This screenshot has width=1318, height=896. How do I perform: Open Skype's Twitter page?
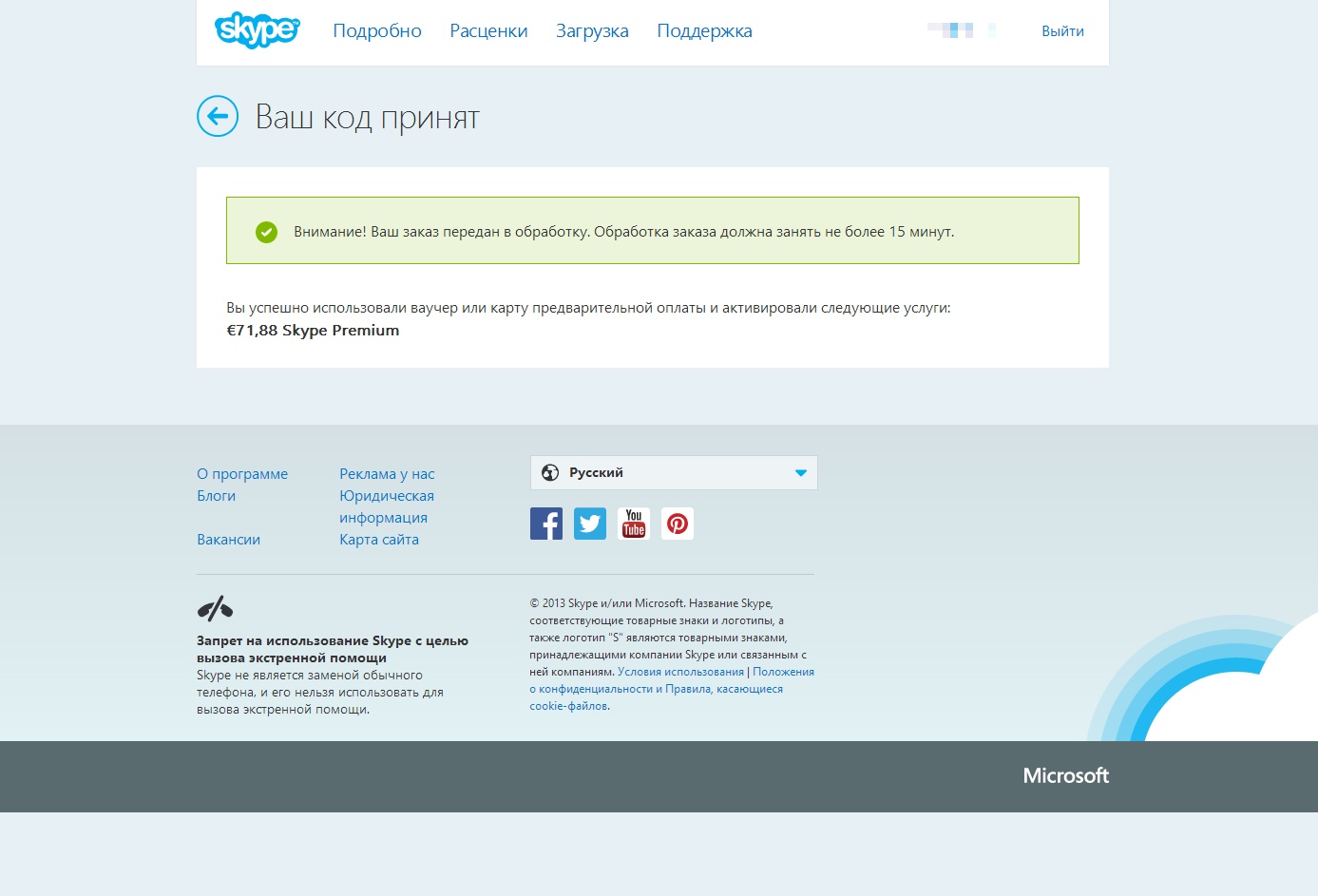589,524
